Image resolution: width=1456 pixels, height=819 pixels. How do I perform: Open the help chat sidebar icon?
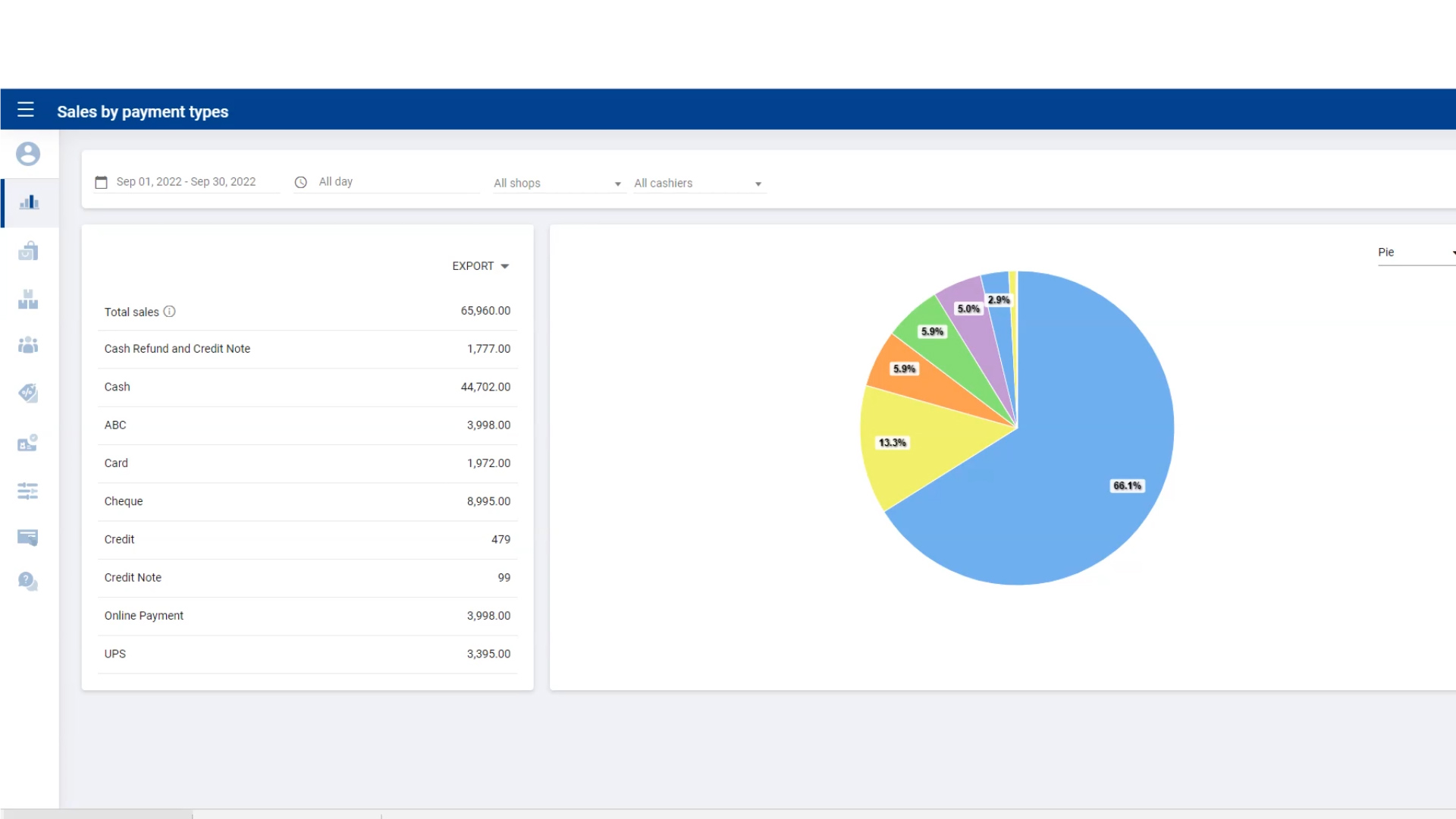coord(28,582)
